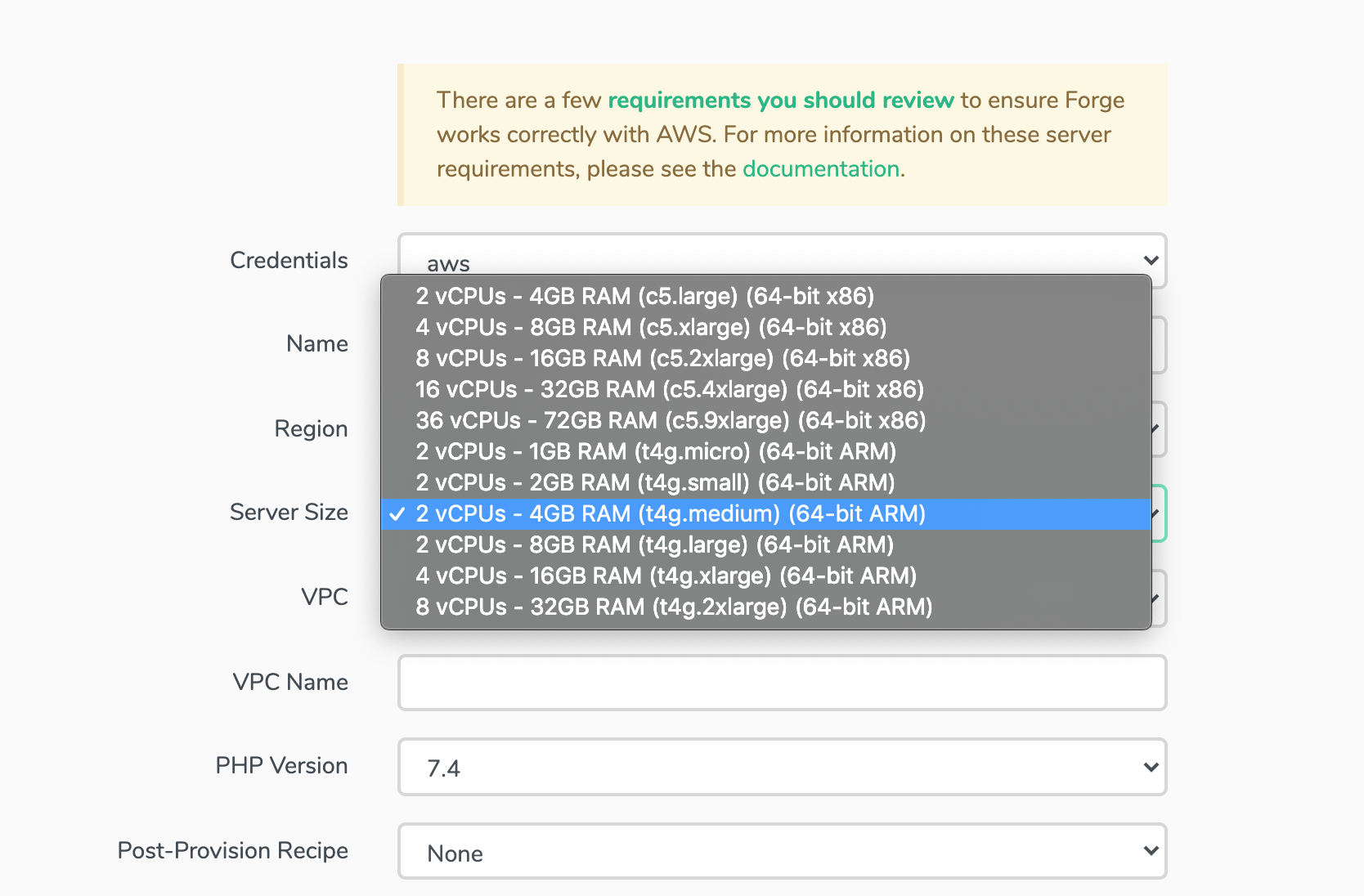Click the VPC Name label

point(290,682)
